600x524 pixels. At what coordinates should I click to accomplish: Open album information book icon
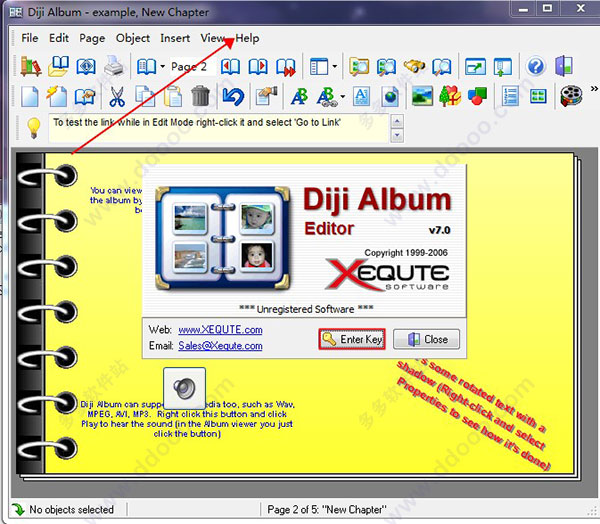86,66
